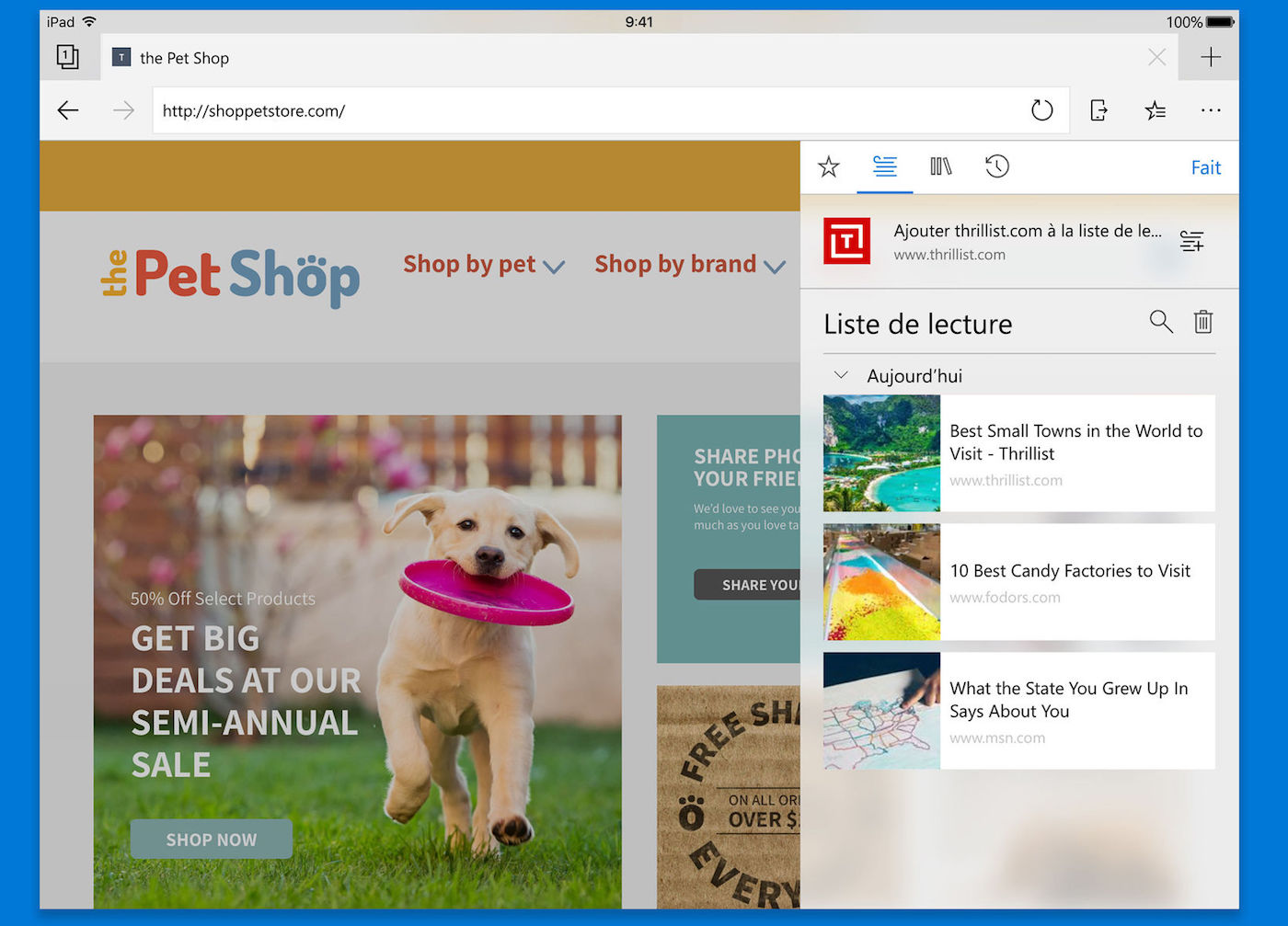
Task: Go forward to the next page
Action: pyautogui.click(x=123, y=111)
